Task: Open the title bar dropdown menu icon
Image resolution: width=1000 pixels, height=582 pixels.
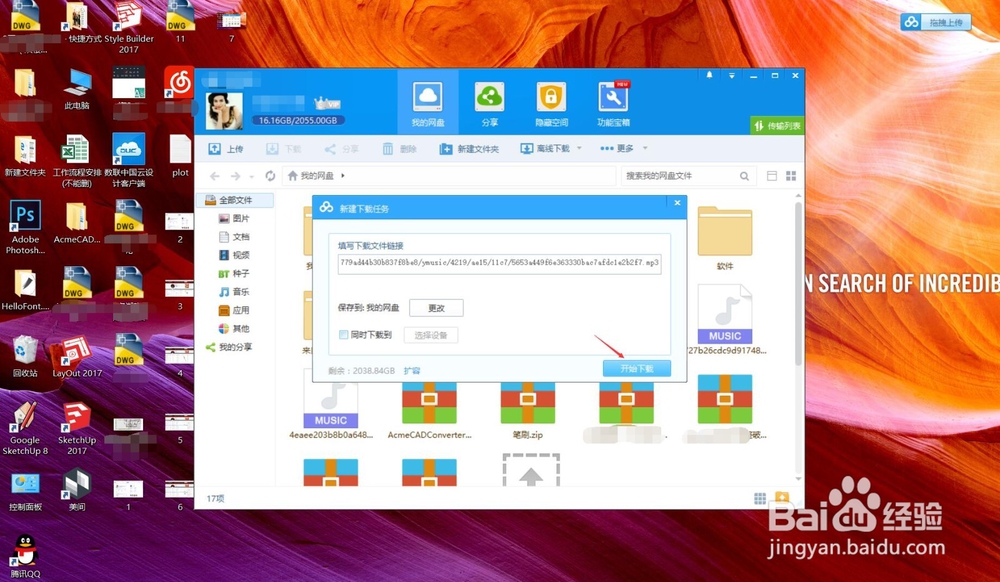Action: click(x=732, y=75)
